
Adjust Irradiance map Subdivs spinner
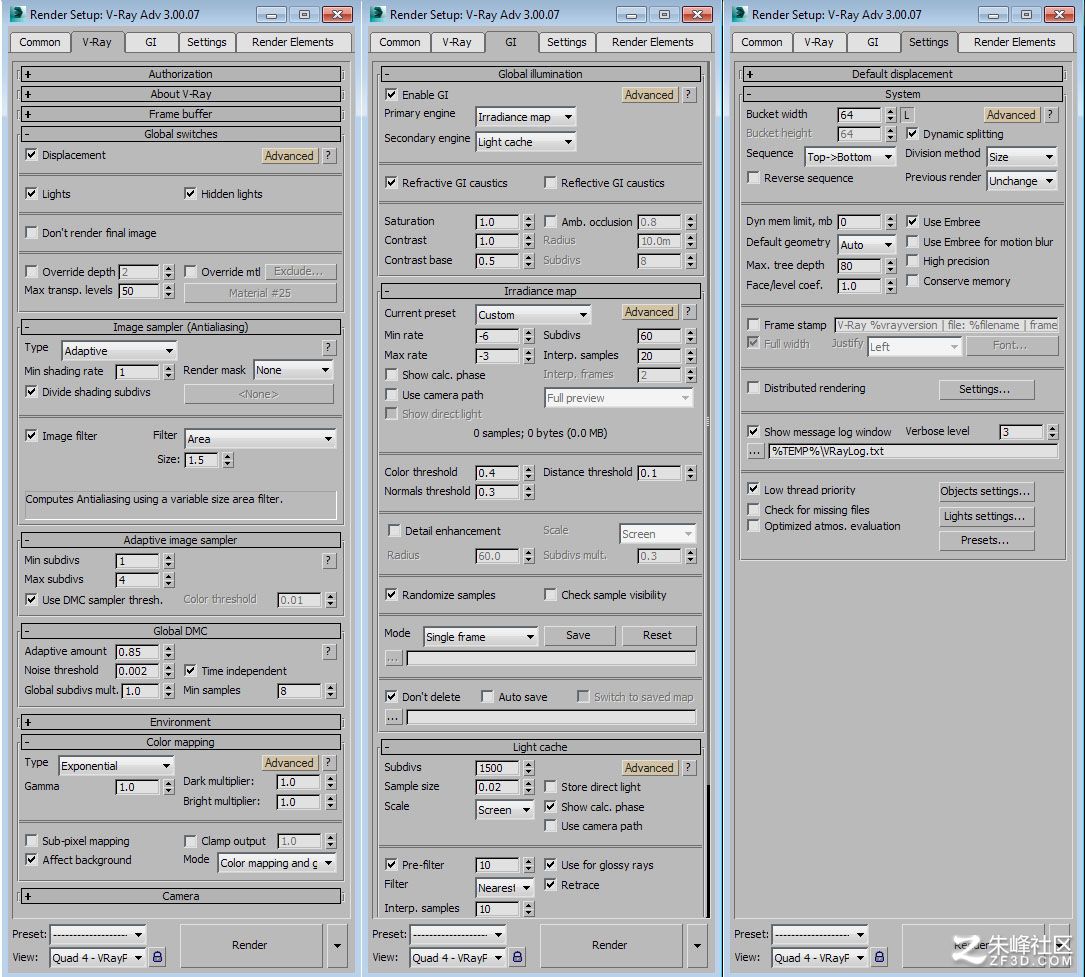(x=691, y=336)
